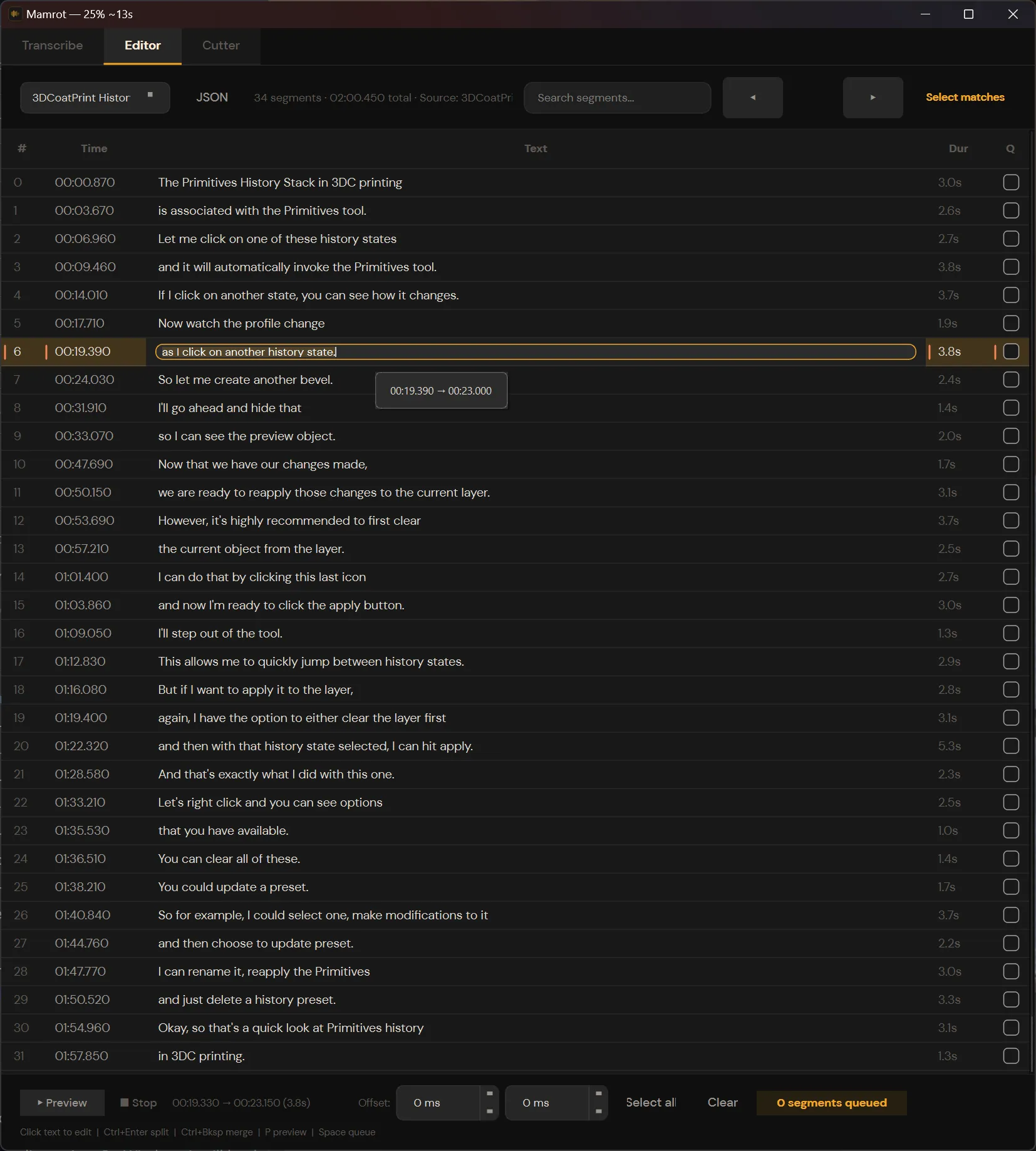Toggle the checkbox for segment 0
The height and width of the screenshot is (1151, 1036).
point(1010,182)
